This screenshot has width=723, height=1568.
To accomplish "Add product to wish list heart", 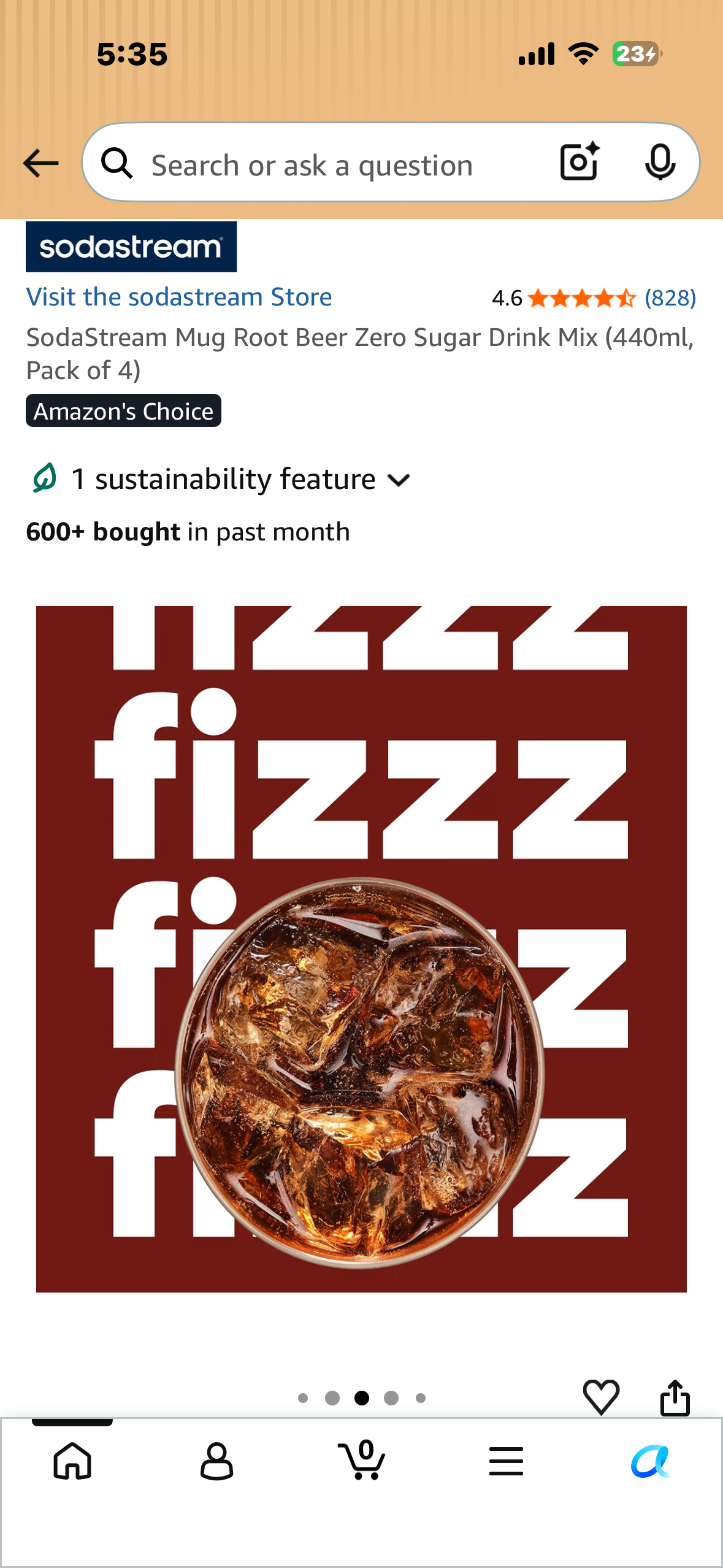I will [x=601, y=1397].
